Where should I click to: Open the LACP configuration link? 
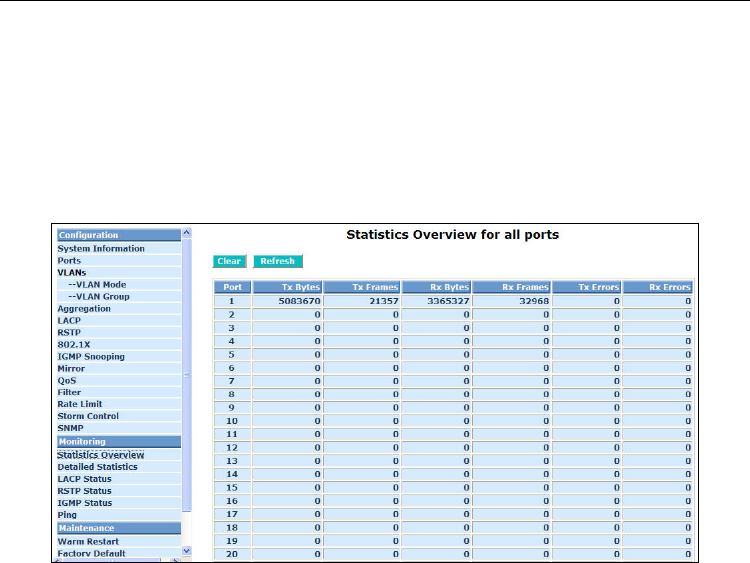[69, 320]
